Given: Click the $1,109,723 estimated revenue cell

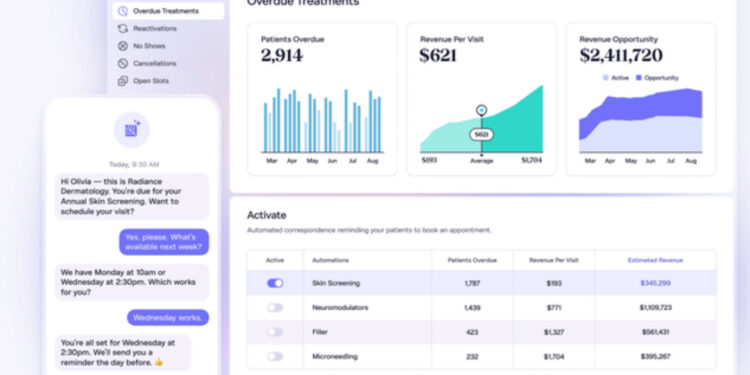Looking at the screenshot, I should pyautogui.click(x=655, y=308).
